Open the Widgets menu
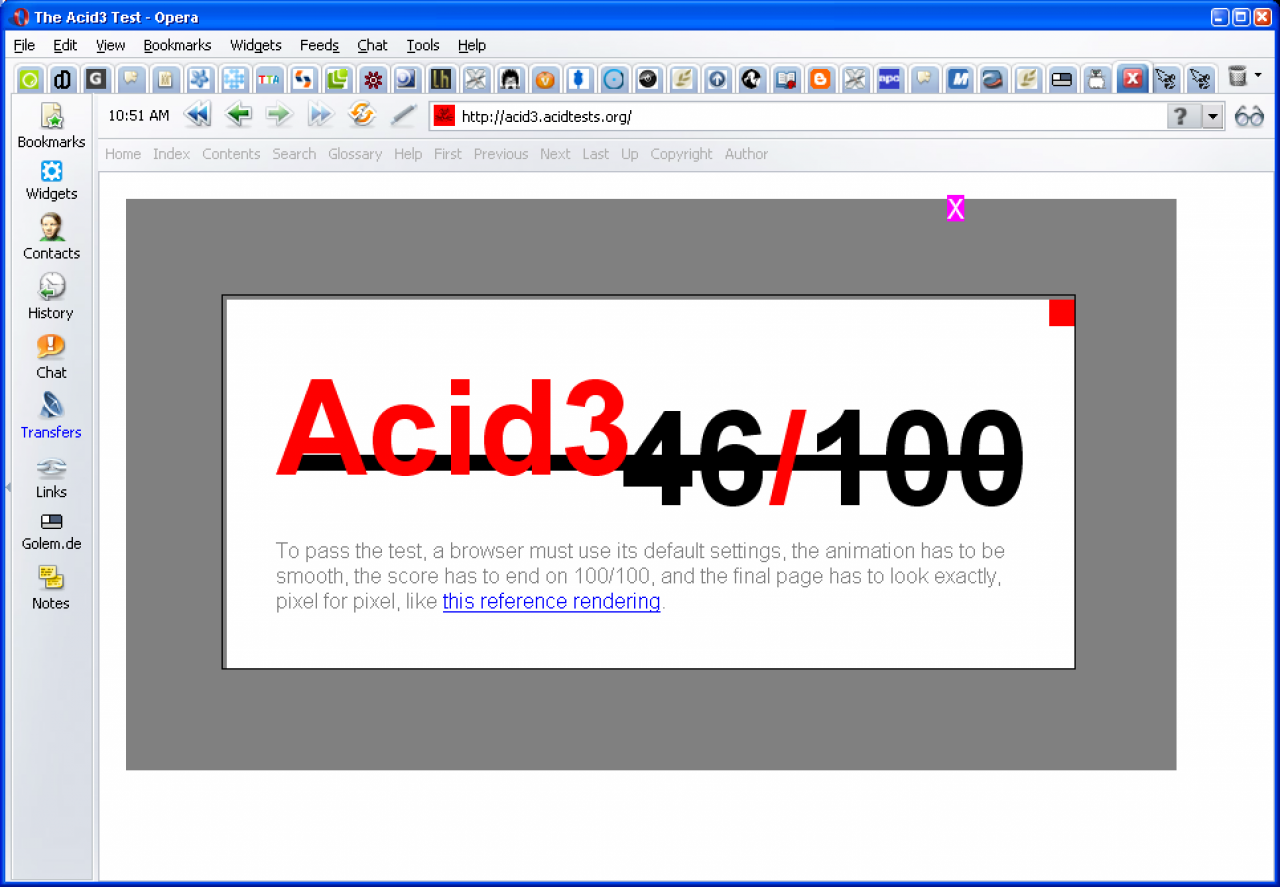The width and height of the screenshot is (1280, 887). [256, 45]
